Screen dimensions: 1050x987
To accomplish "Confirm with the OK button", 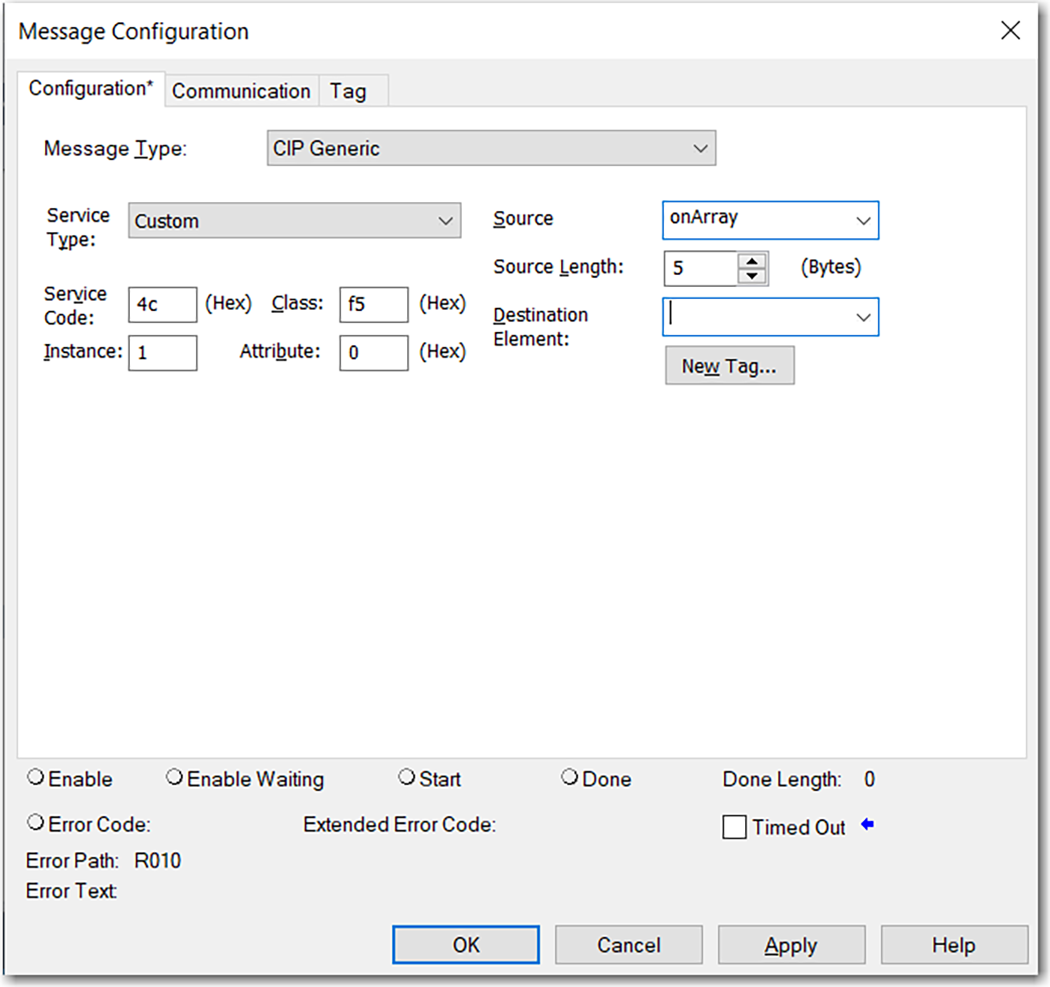I will tap(465, 944).
